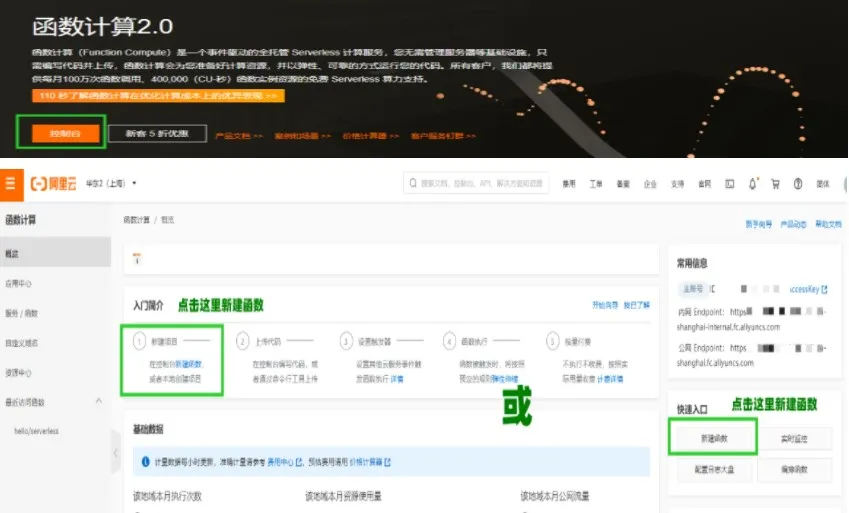Screen dimensions: 849x513
Task: Click the Aliyun (阿里云) logo
Action: tap(54, 184)
